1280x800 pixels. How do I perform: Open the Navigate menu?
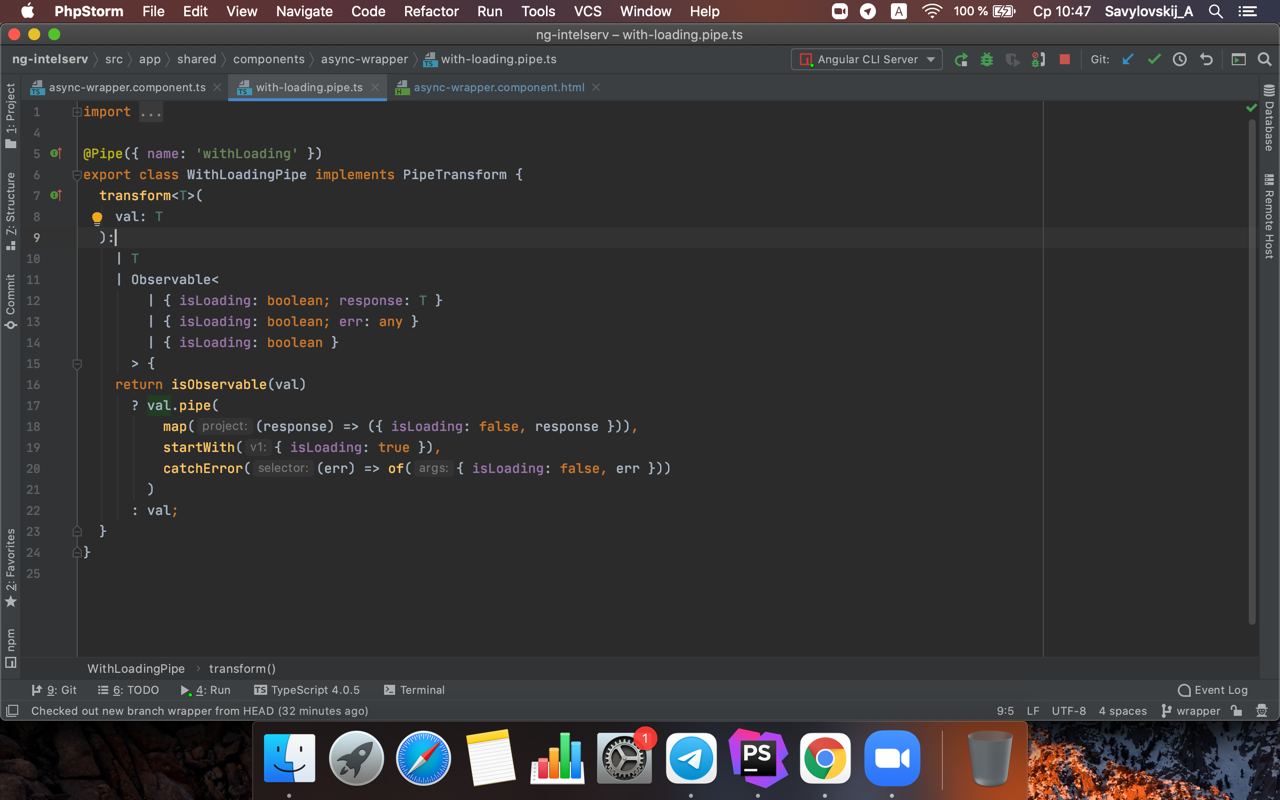tap(304, 11)
